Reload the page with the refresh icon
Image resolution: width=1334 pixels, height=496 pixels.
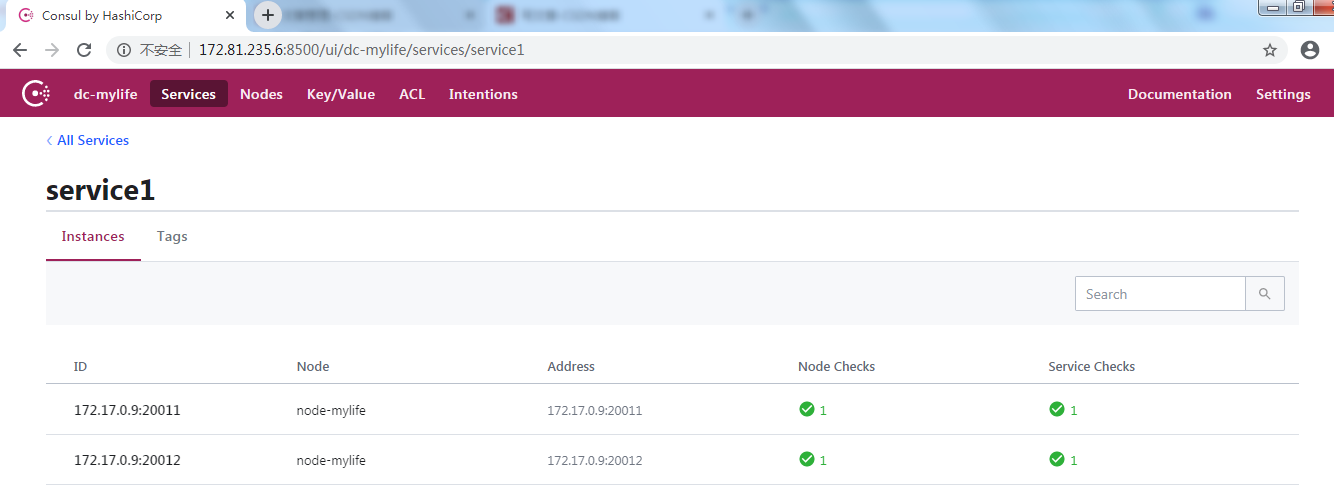click(85, 50)
